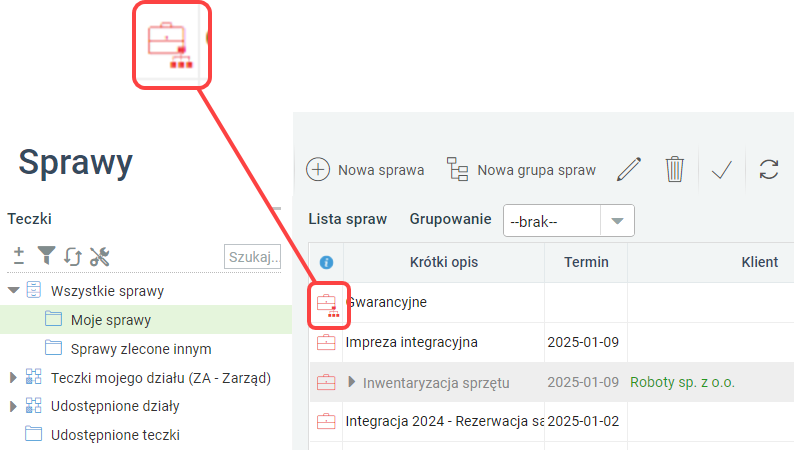Click the Wszystkie sprawy cabinet icon
794x450 pixels.
[33, 290]
